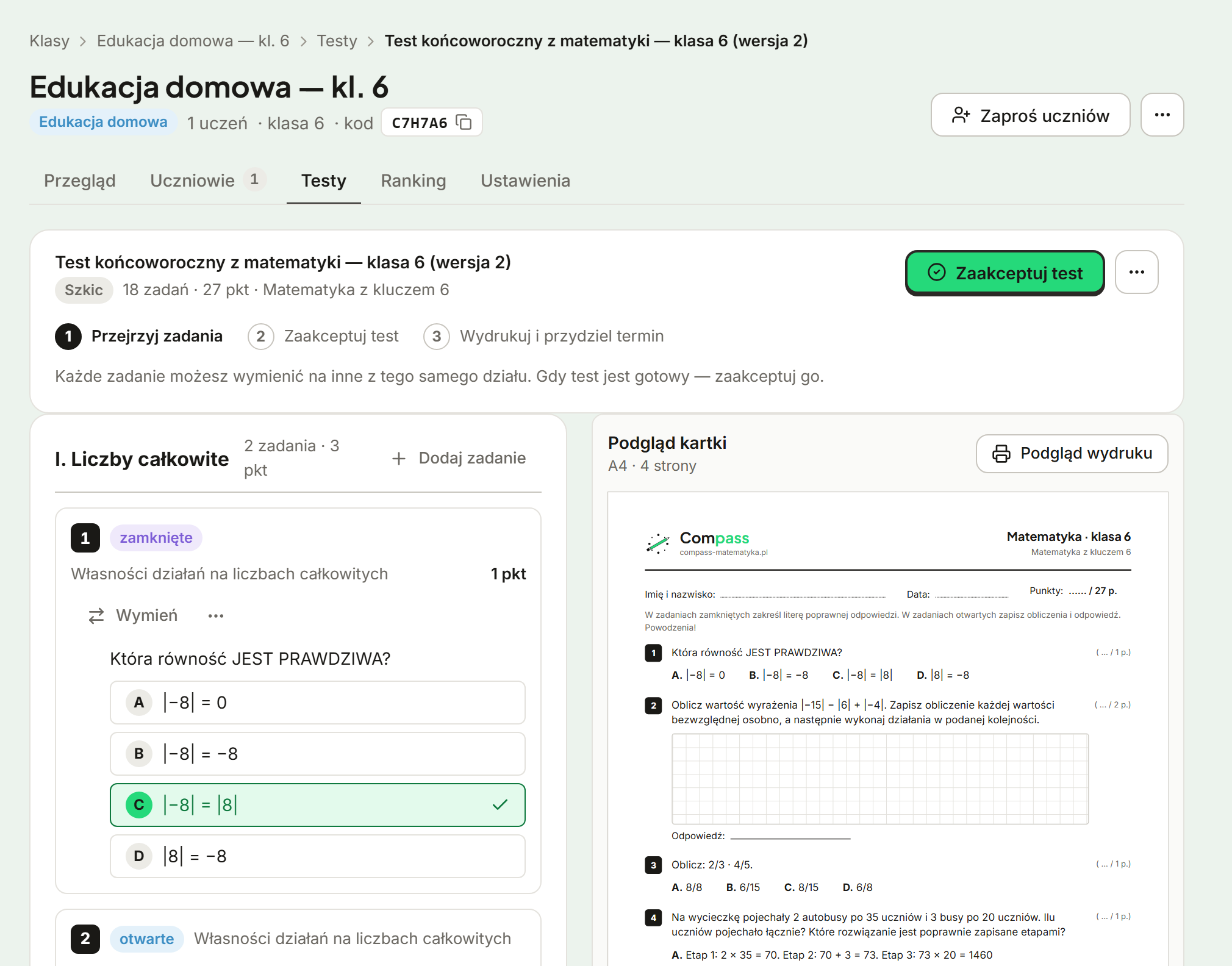
Task: Open the Edukacja domowa — kl. 6 breadcrumb
Action: point(193,41)
